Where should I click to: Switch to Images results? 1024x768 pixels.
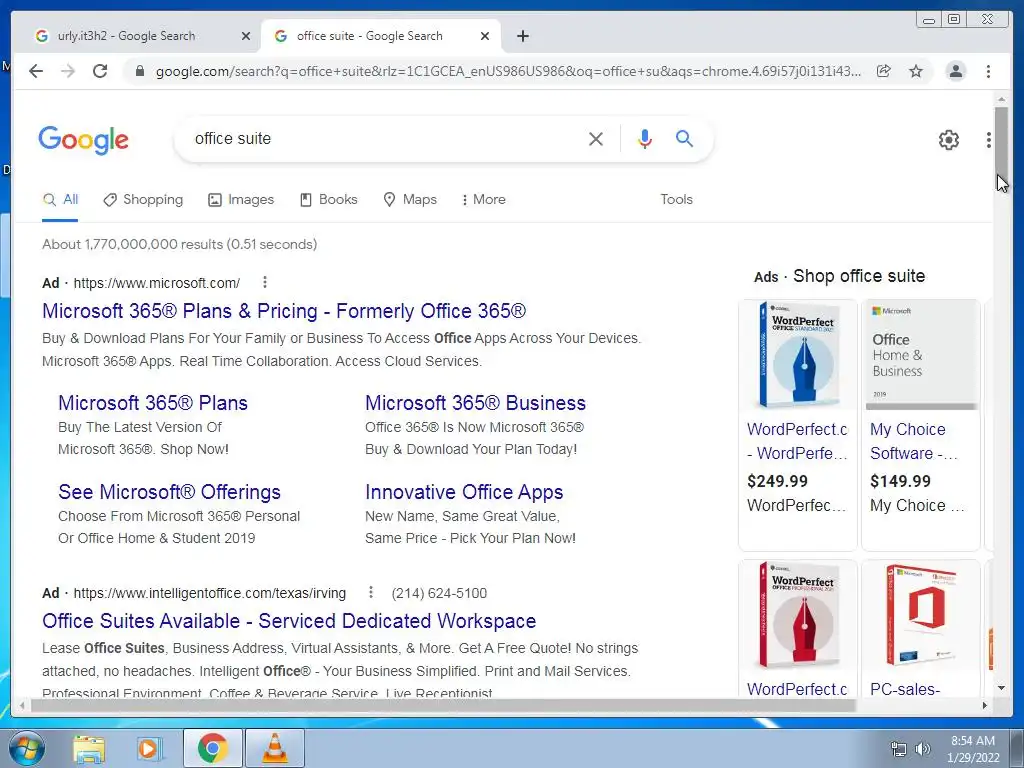point(241,200)
